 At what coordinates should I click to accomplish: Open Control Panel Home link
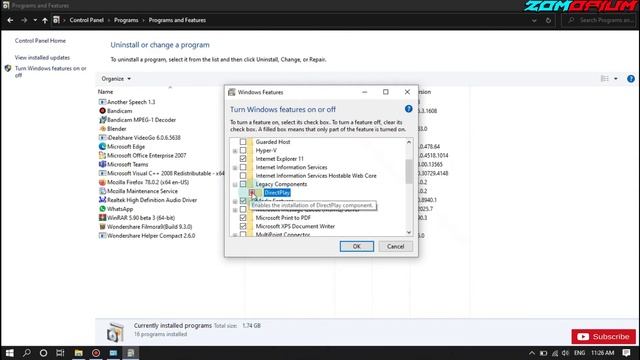pyautogui.click(x=40, y=40)
